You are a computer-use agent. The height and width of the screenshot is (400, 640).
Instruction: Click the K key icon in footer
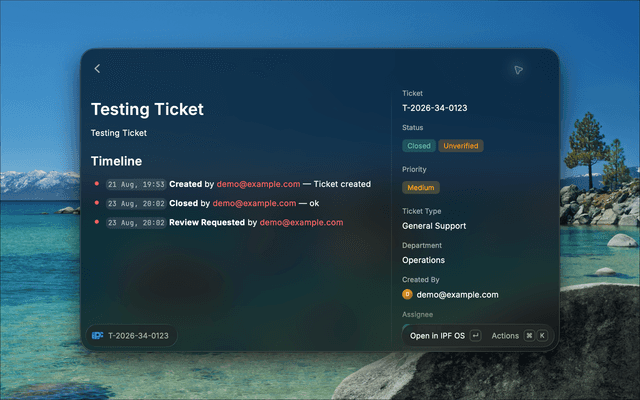pyautogui.click(x=542, y=336)
